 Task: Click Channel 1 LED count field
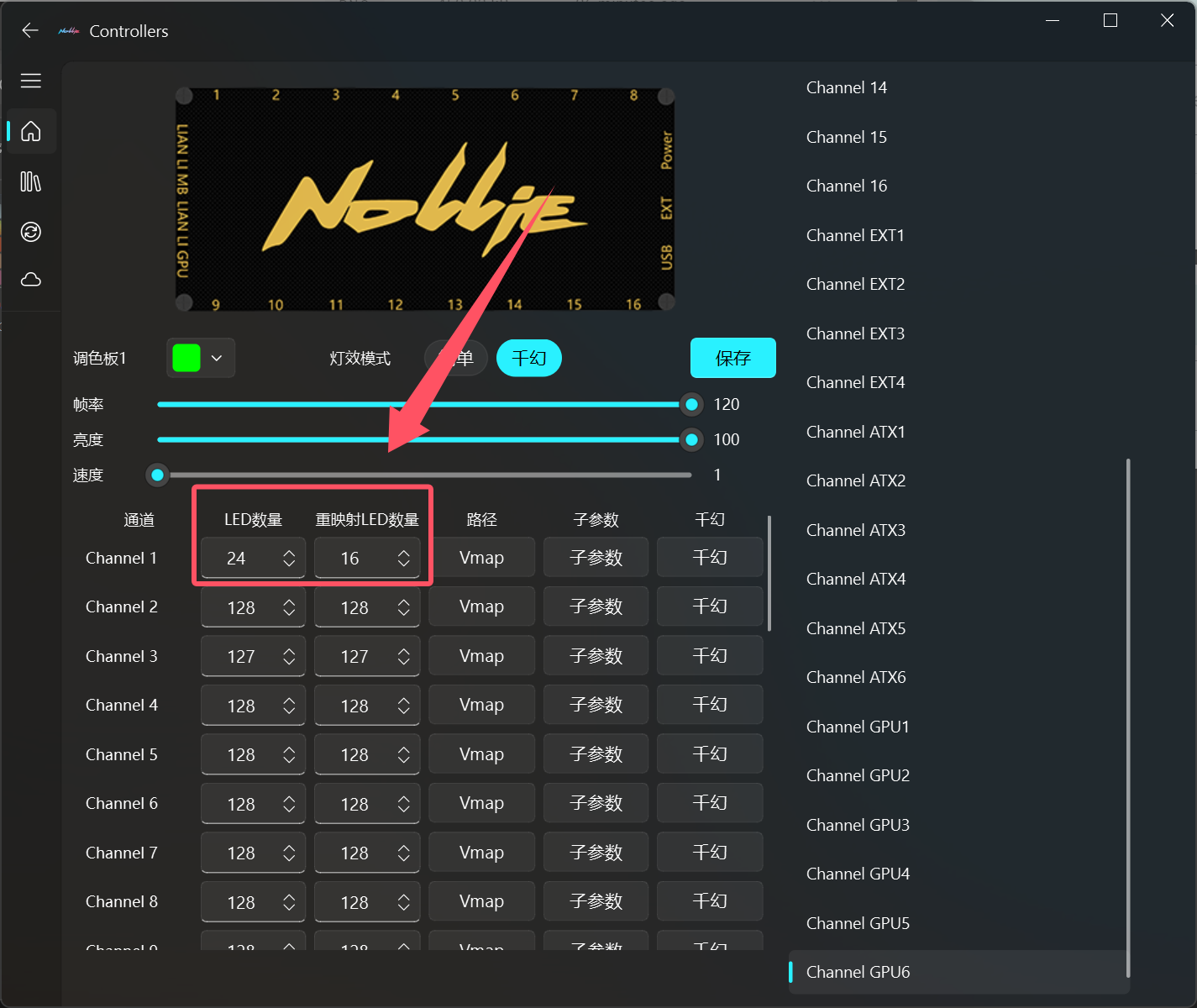[x=253, y=558]
